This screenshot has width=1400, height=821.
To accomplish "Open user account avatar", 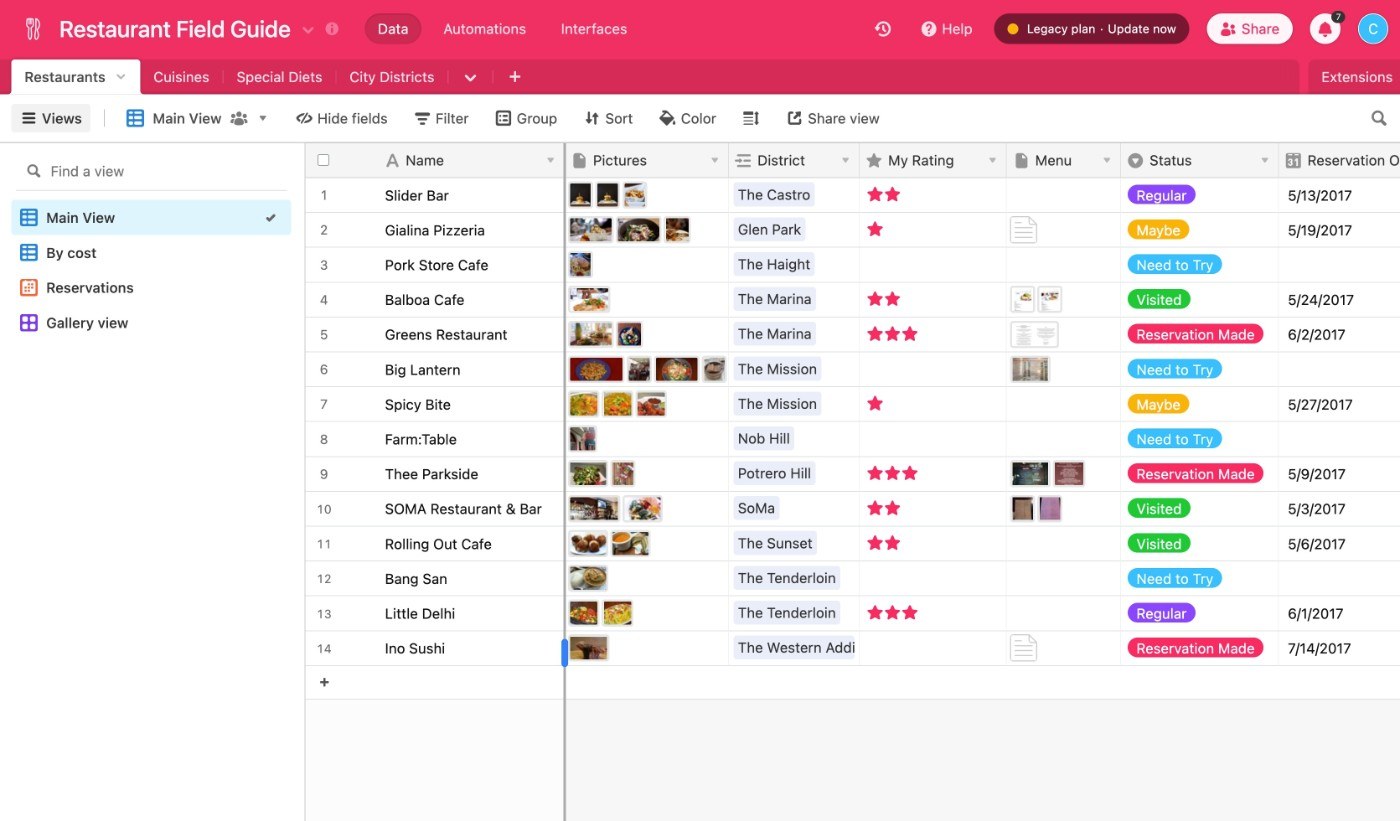I will [1373, 29].
